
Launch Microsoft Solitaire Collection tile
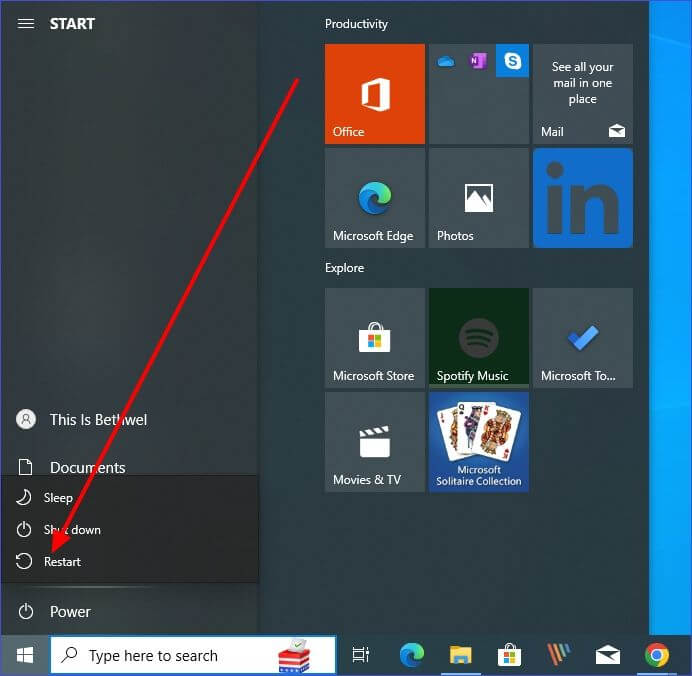point(478,442)
